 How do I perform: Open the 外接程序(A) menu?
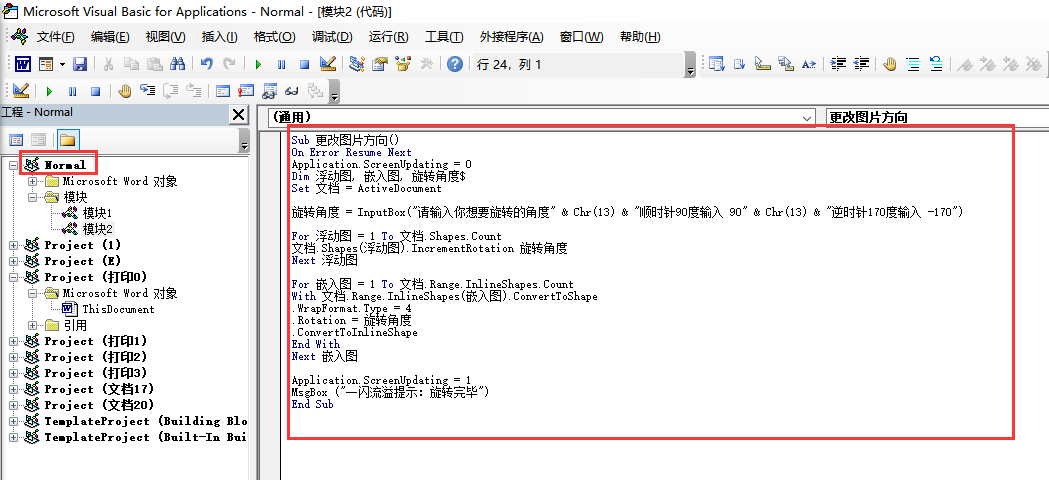512,37
